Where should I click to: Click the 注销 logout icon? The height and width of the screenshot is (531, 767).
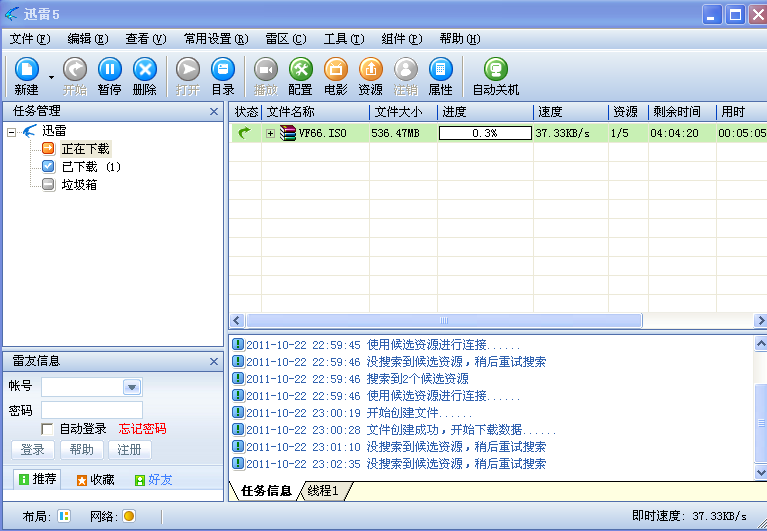tap(406, 69)
